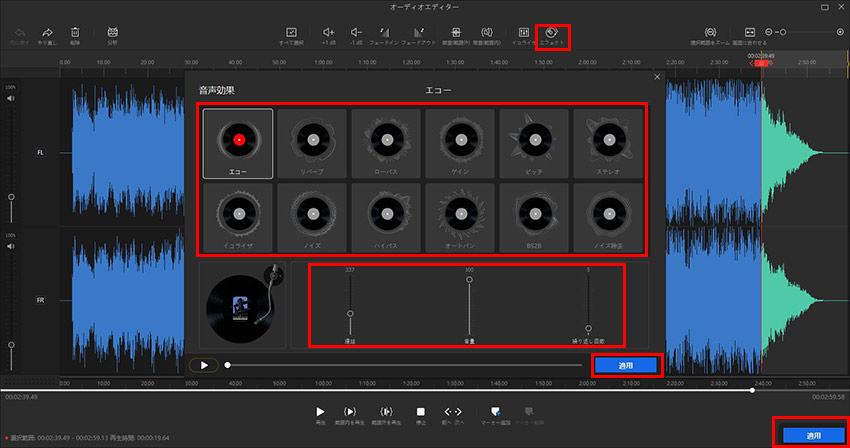The width and height of the screenshot is (850, 448).
Task: Select the Noise removal (ノイズ除去) effect
Action: coord(608,218)
